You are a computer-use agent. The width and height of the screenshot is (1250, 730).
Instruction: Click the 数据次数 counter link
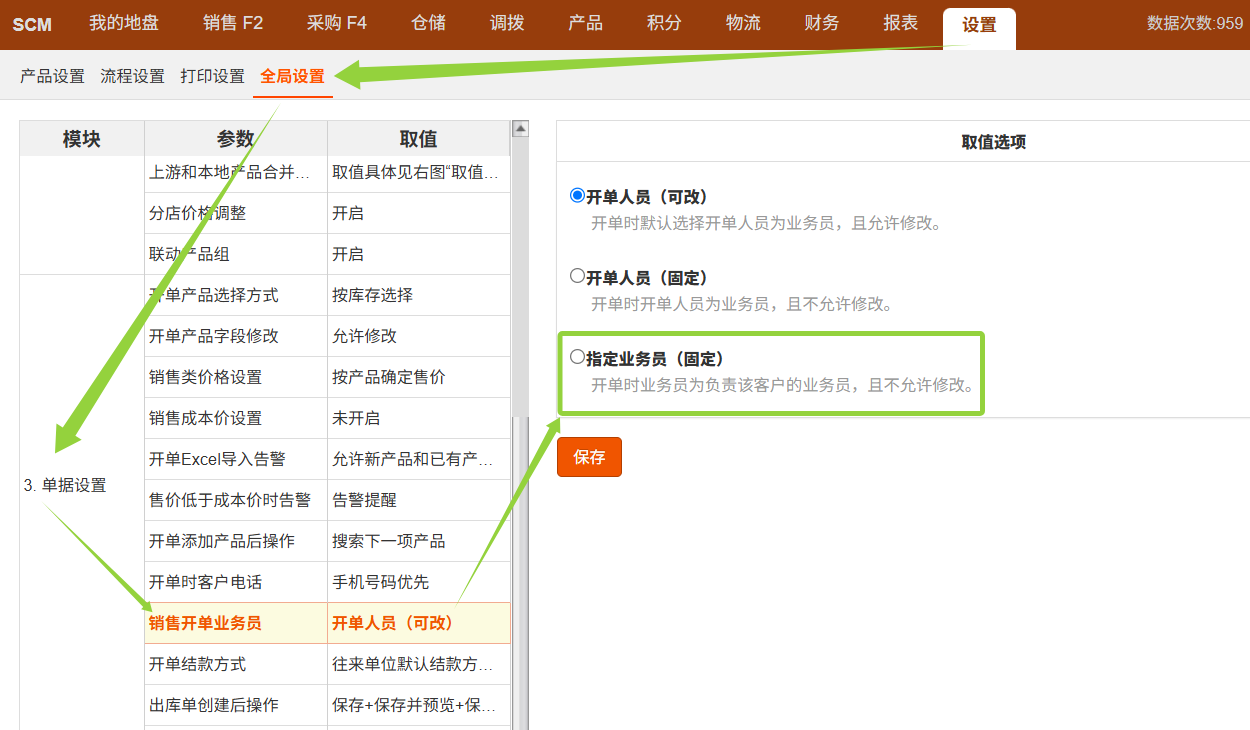coord(1194,24)
